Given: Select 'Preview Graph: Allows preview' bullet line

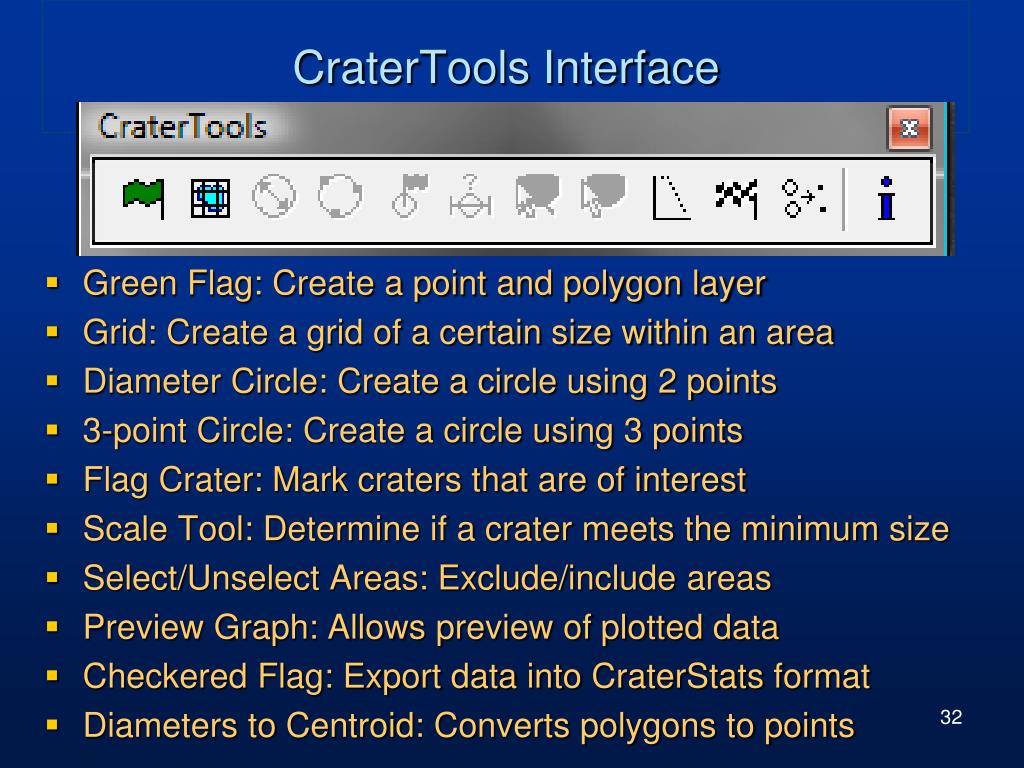Looking at the screenshot, I should pyautogui.click(x=431, y=628).
